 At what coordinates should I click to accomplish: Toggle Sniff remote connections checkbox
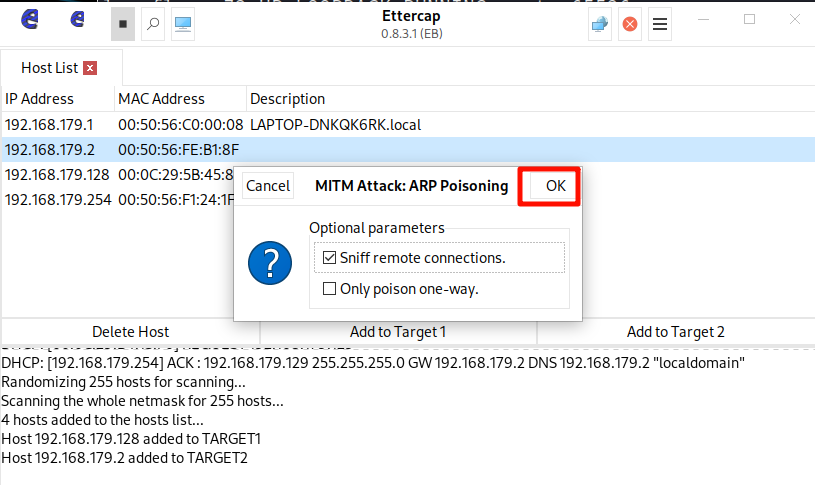(329, 258)
